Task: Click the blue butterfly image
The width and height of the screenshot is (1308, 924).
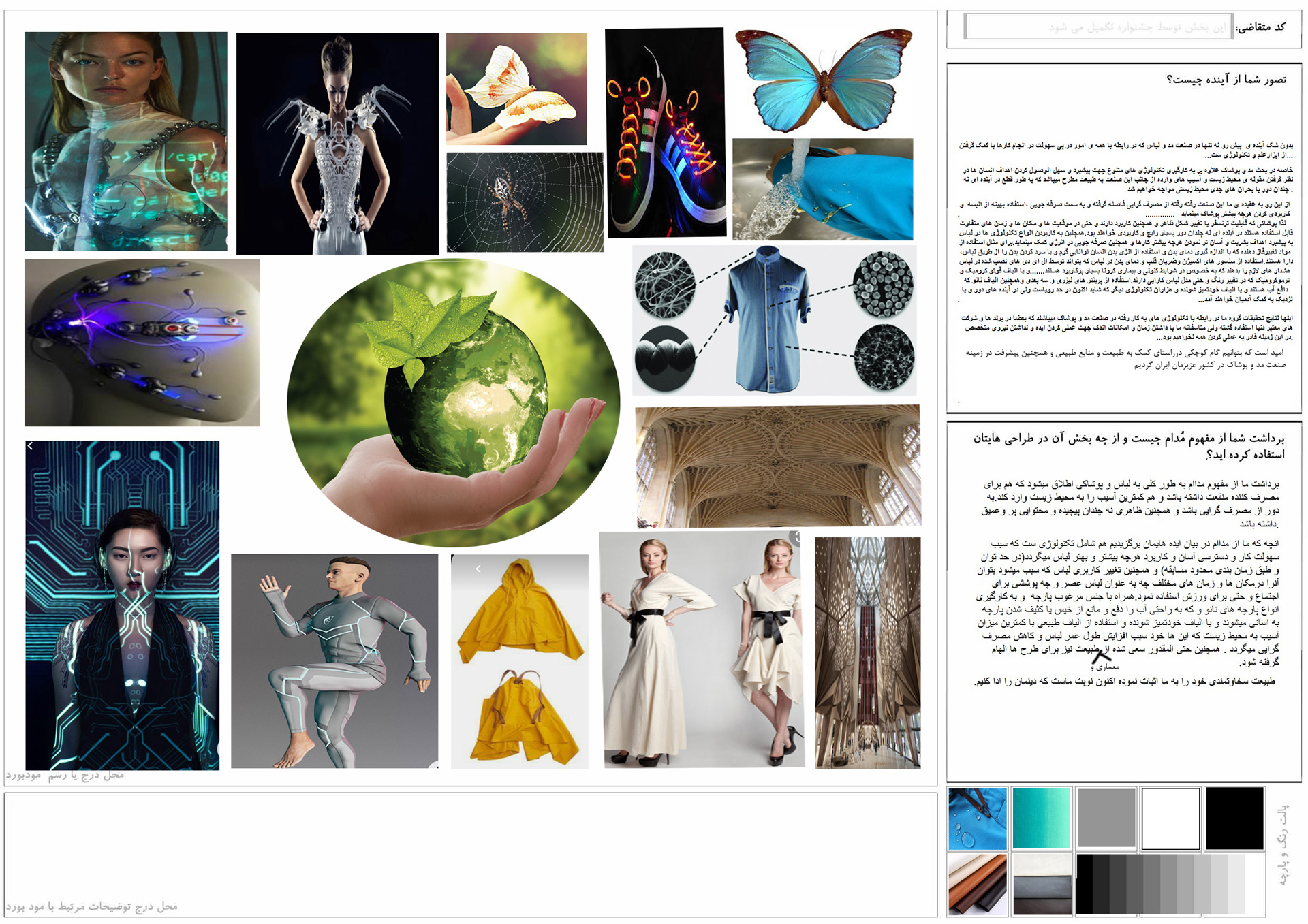Action: coord(823,80)
